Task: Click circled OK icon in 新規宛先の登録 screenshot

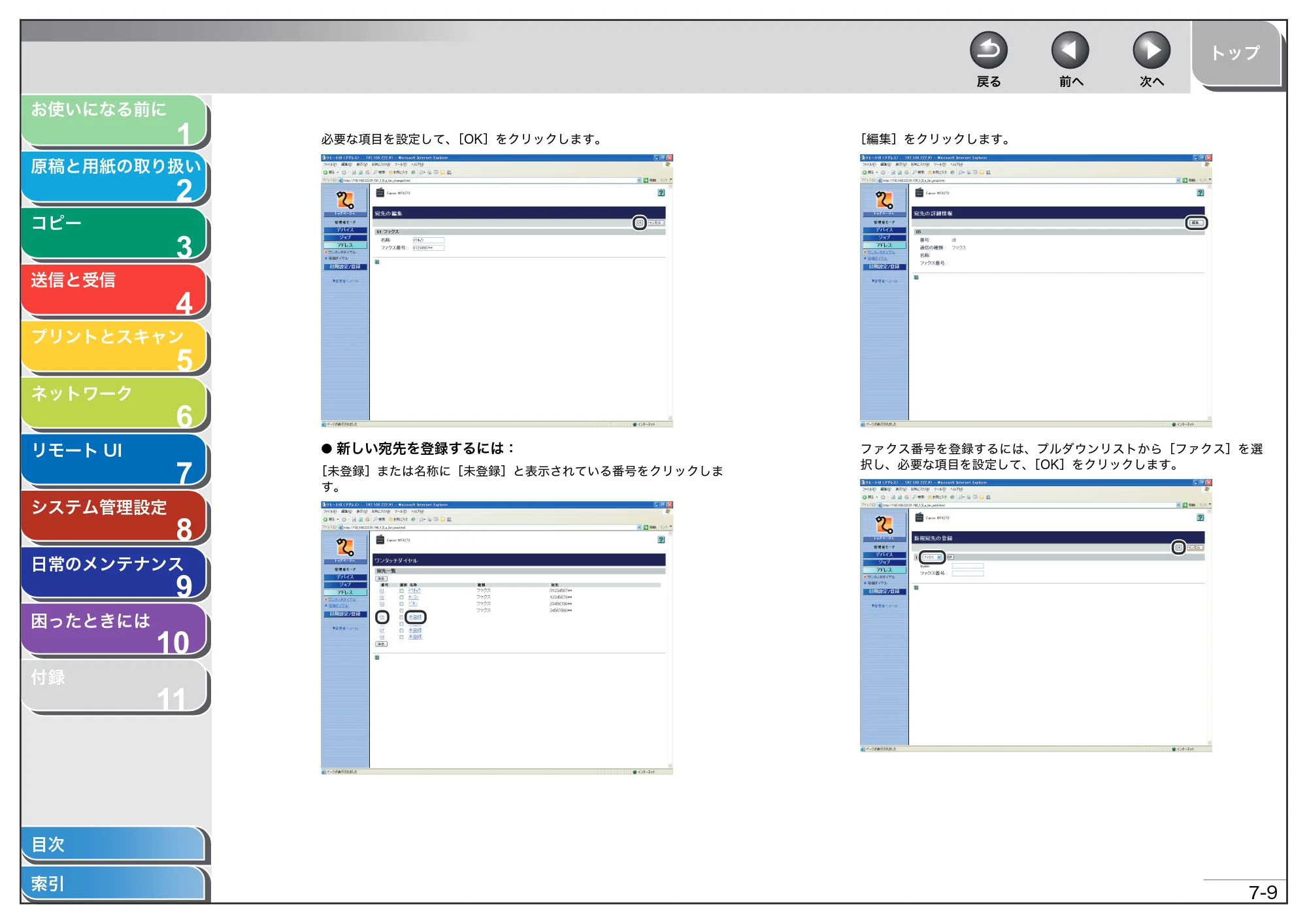Action: coord(1178,548)
